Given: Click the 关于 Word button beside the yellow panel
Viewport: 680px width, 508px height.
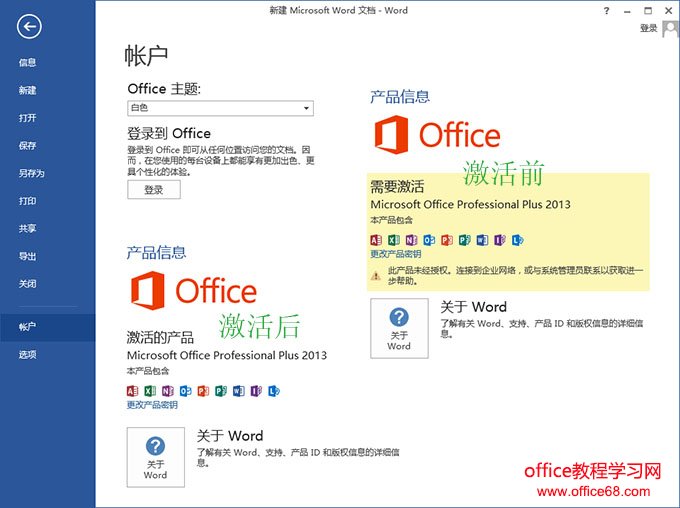Looking at the screenshot, I should pyautogui.click(x=399, y=328).
